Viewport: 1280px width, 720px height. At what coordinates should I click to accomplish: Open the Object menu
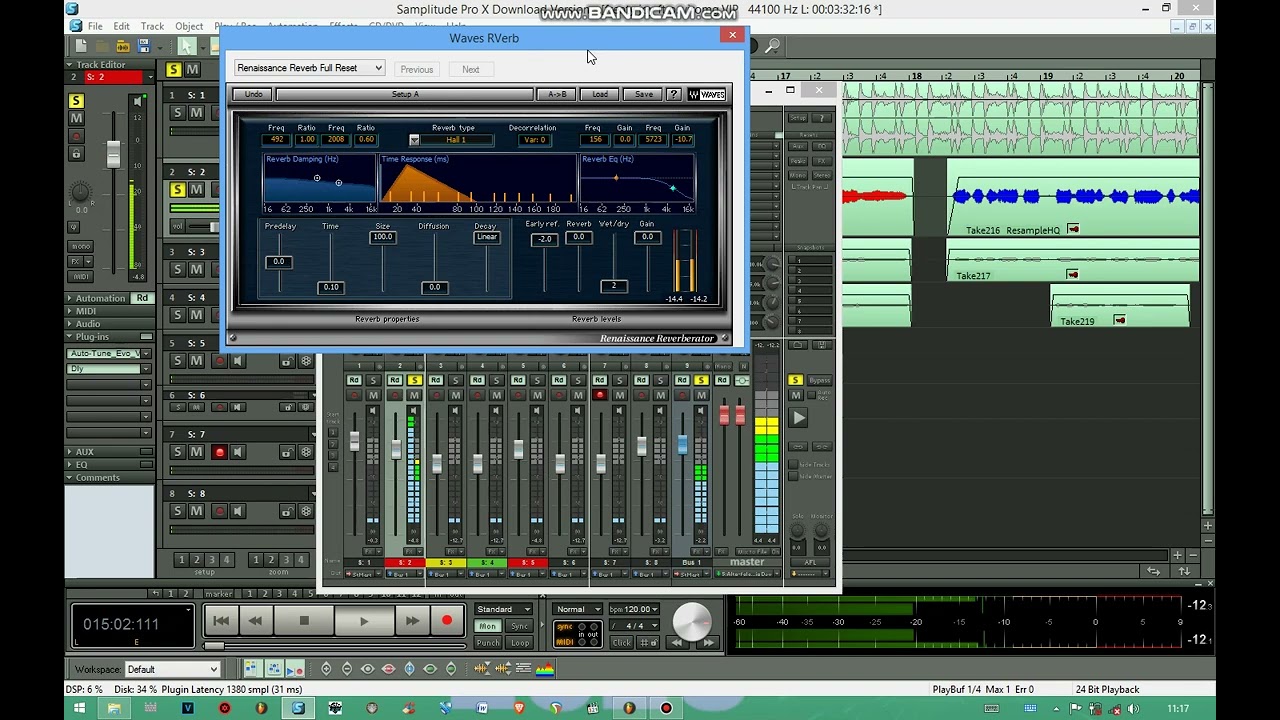click(x=189, y=26)
